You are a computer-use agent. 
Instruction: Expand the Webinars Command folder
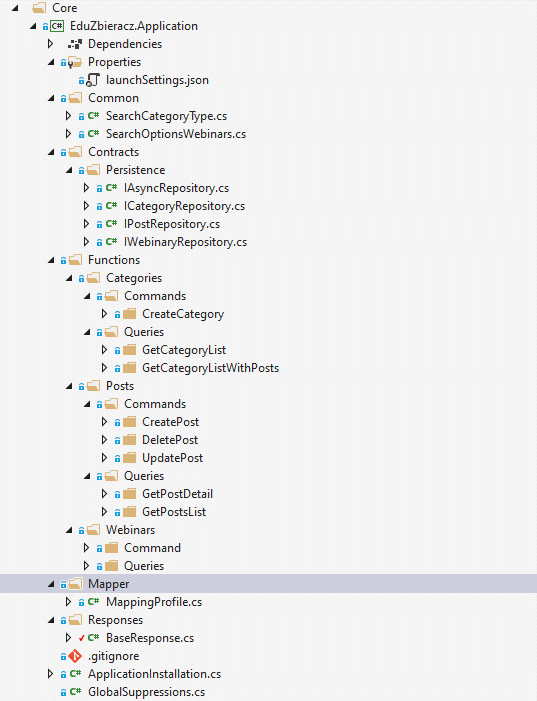[86, 548]
